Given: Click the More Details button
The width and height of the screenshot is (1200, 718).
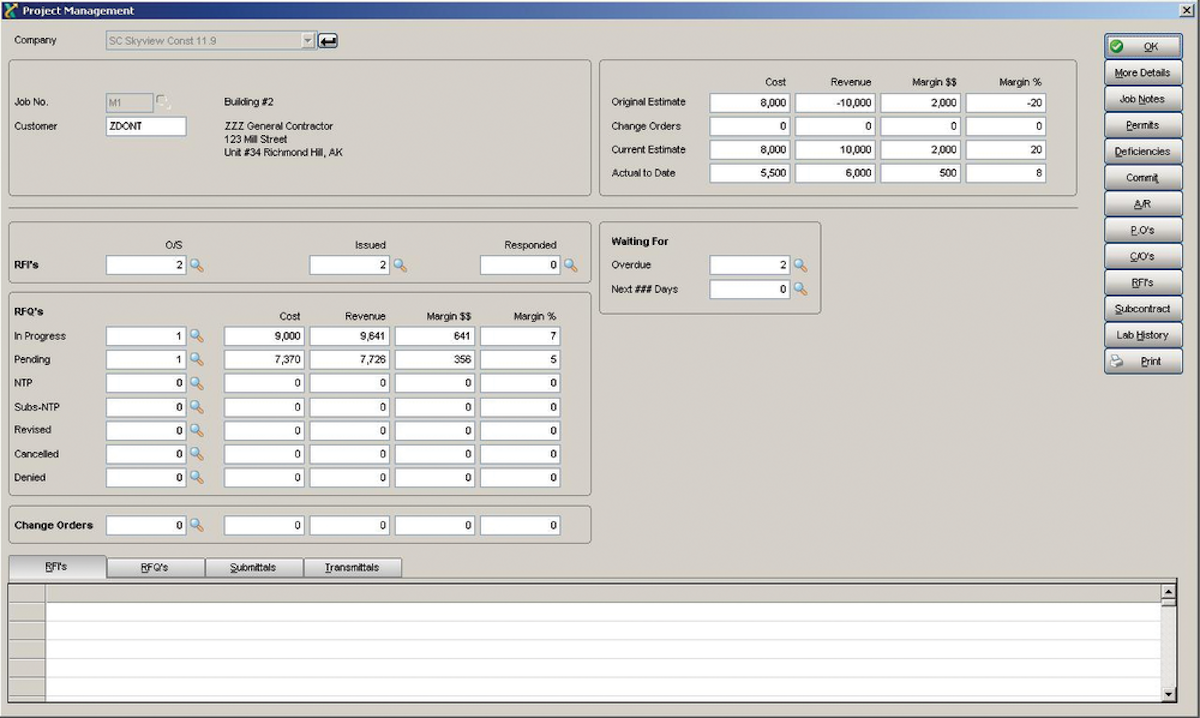Looking at the screenshot, I should point(1142,72).
